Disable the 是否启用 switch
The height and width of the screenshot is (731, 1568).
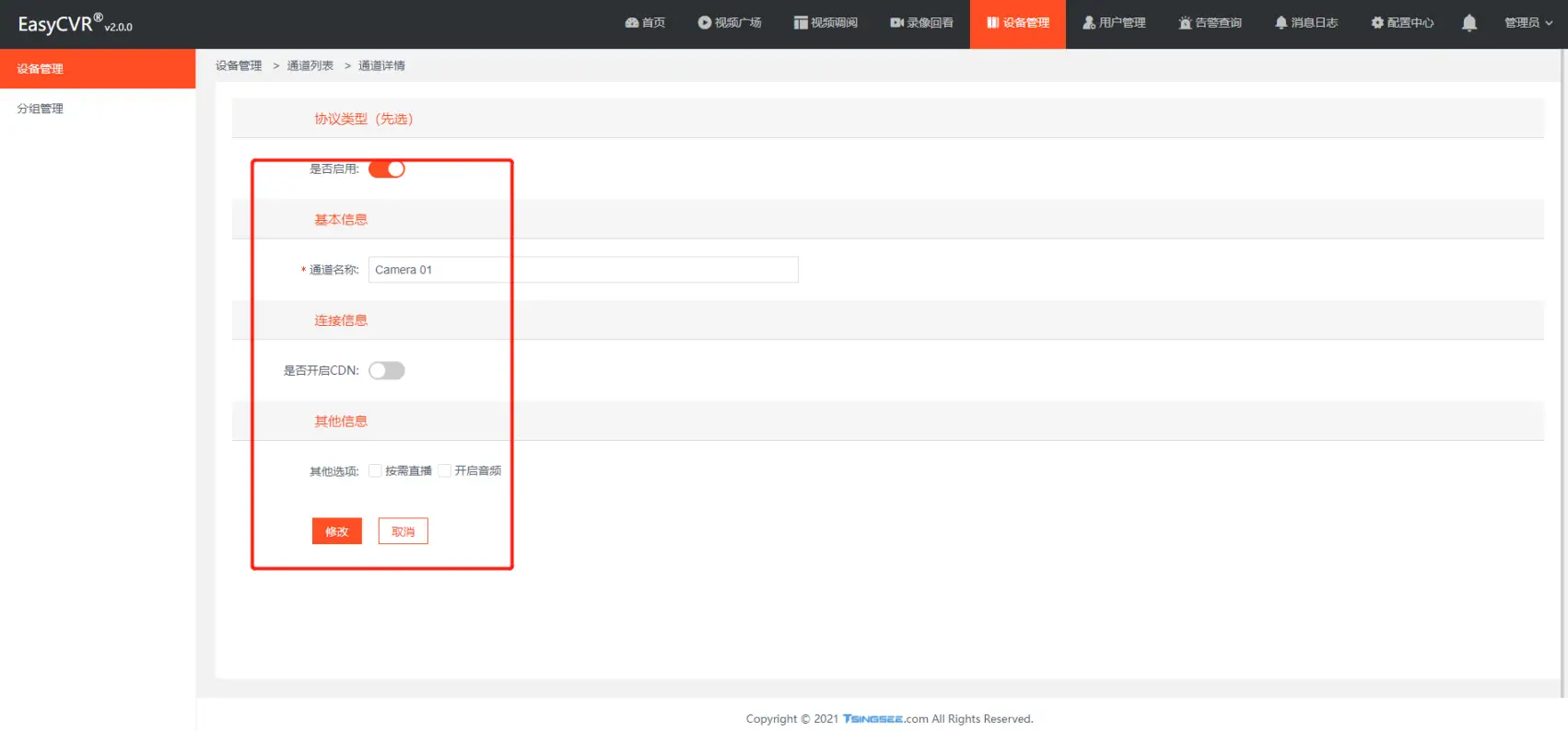click(x=387, y=169)
